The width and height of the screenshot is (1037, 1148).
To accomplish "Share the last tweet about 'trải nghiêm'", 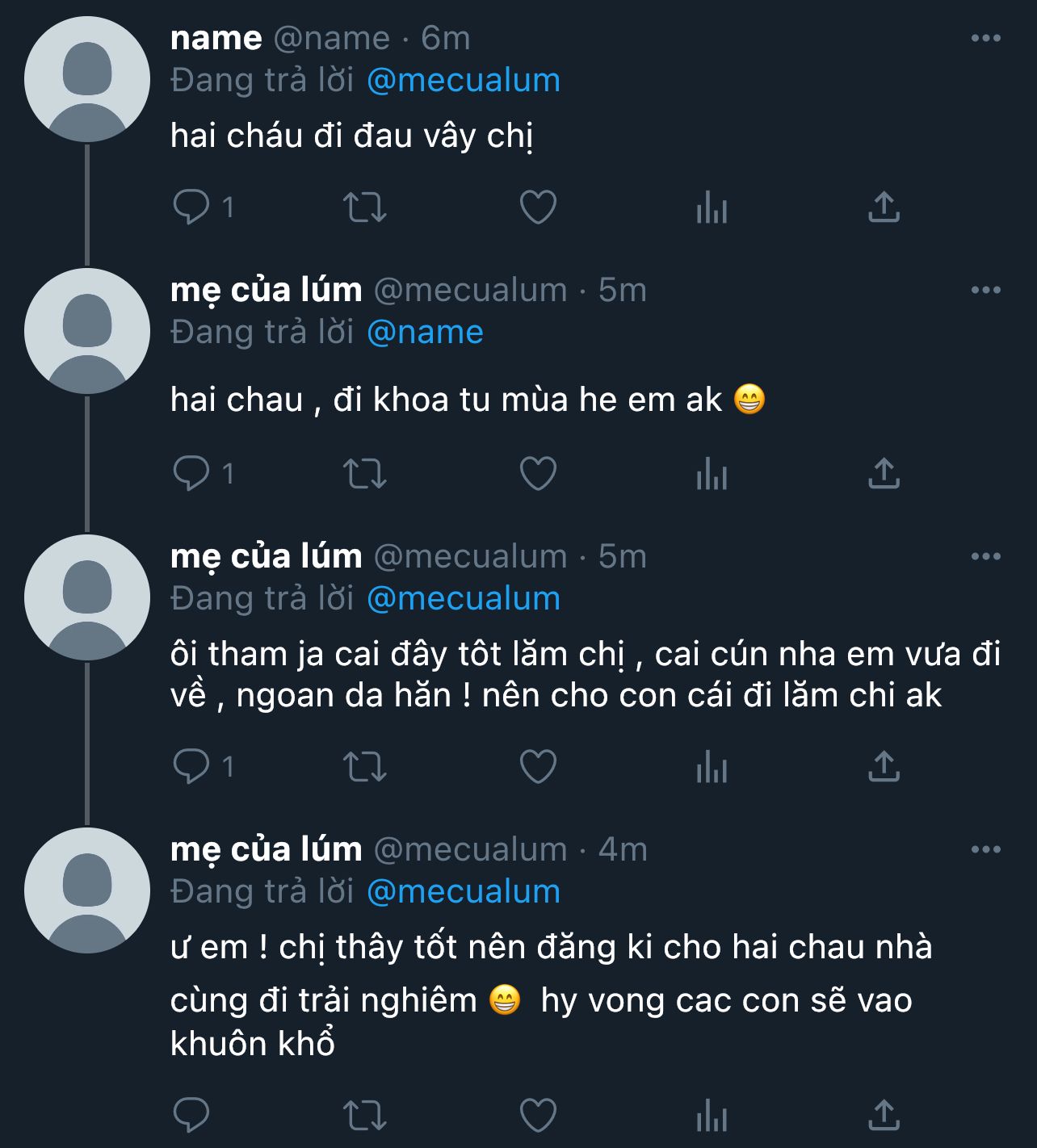I will pyautogui.click(x=884, y=1116).
